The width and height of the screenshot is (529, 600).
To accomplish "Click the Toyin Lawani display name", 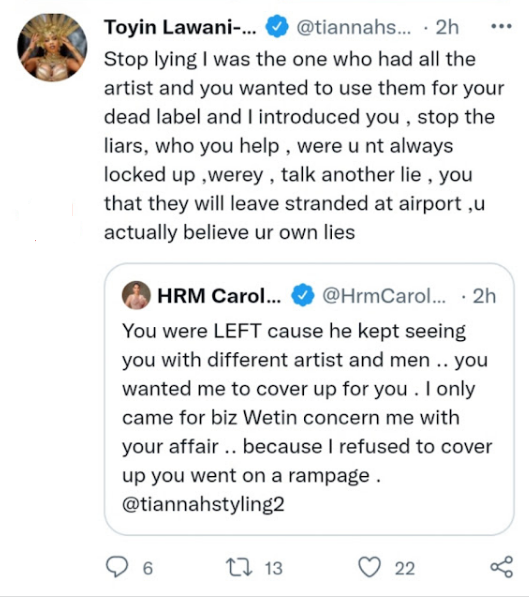I will (x=180, y=27).
